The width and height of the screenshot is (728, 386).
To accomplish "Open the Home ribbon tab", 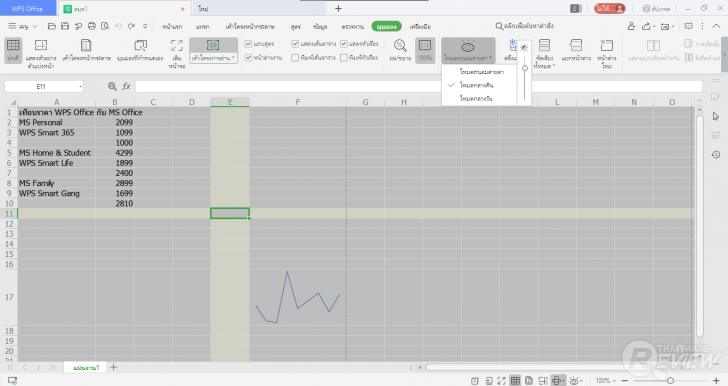I will pyautogui.click(x=172, y=26).
